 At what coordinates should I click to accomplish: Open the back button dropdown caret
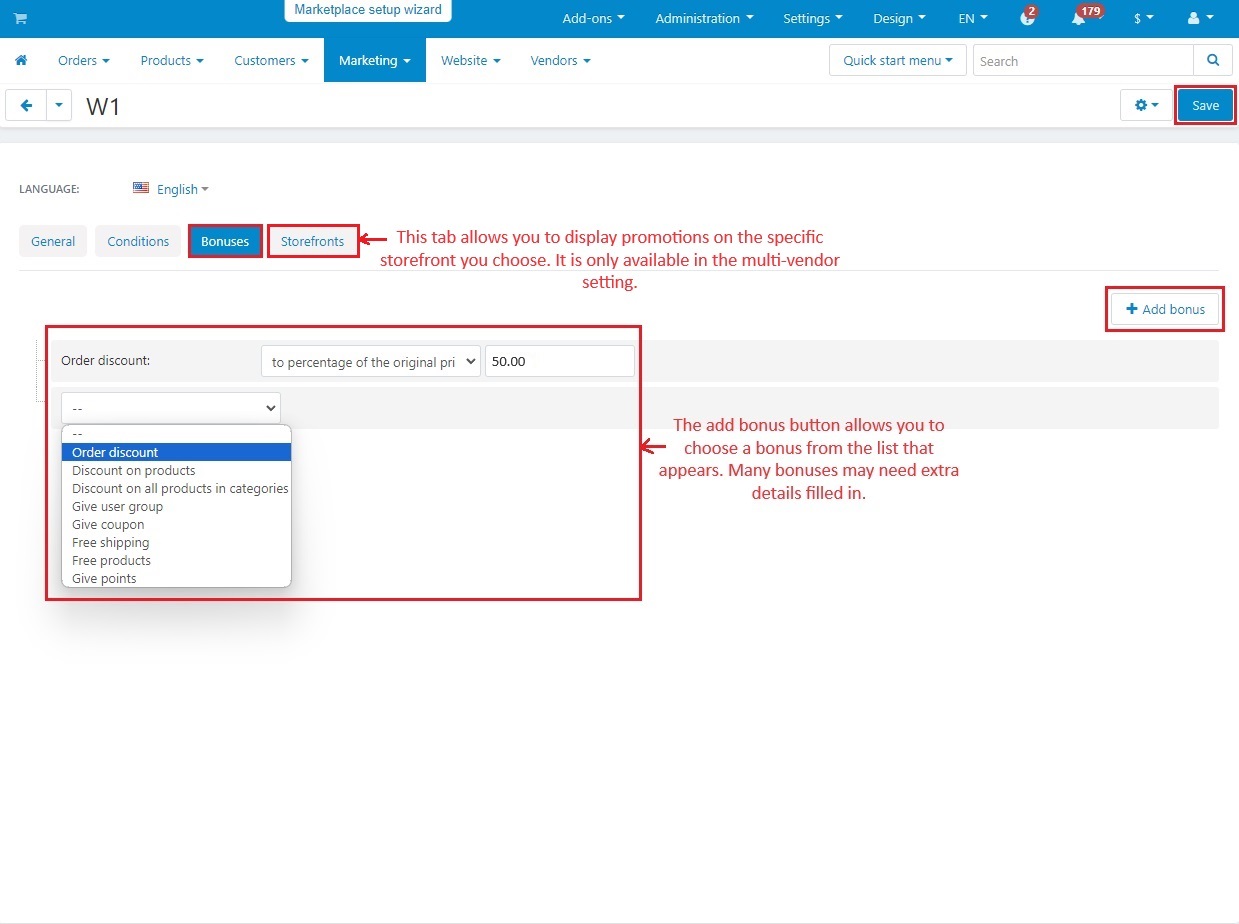click(x=59, y=105)
